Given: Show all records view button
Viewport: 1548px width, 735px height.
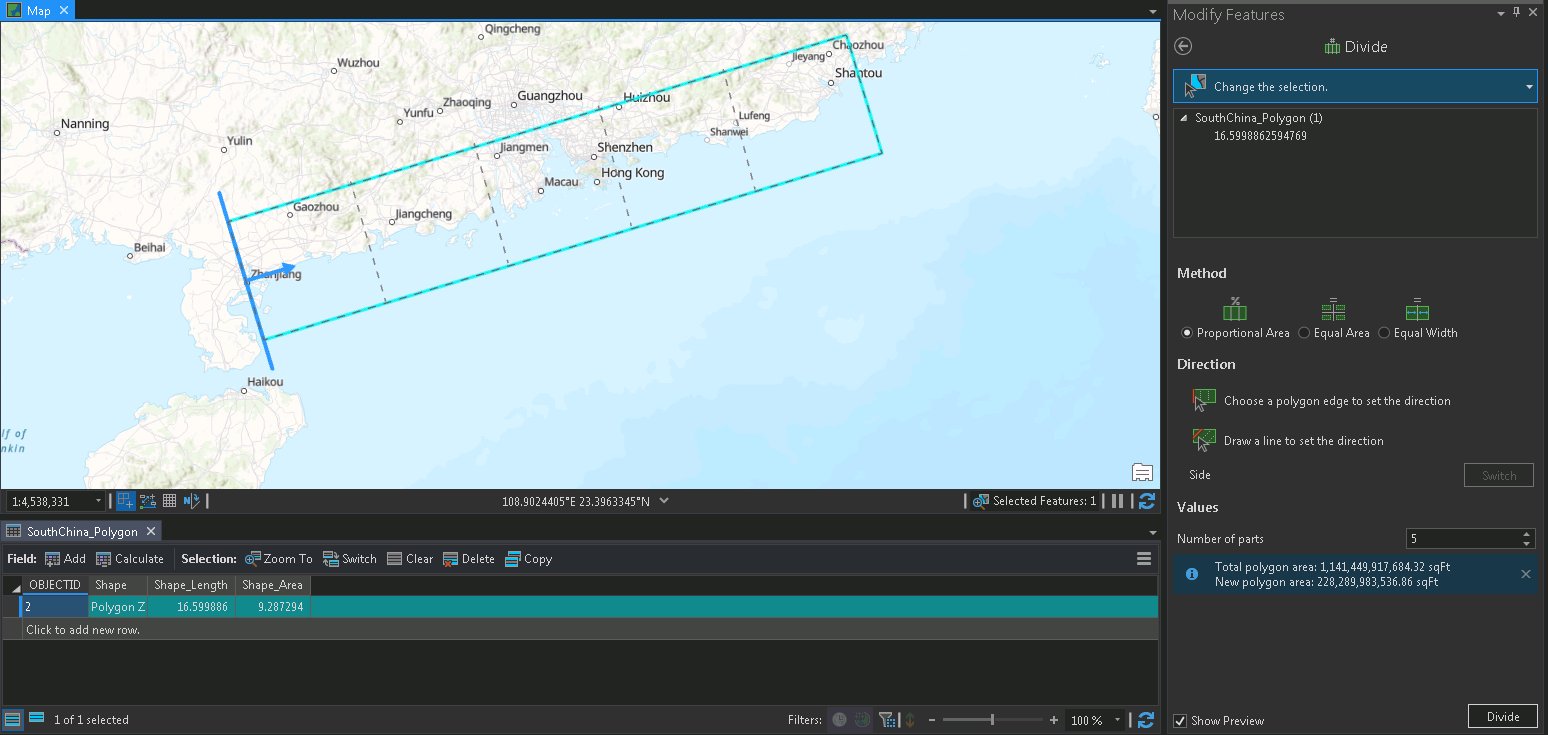Looking at the screenshot, I should tap(13, 719).
